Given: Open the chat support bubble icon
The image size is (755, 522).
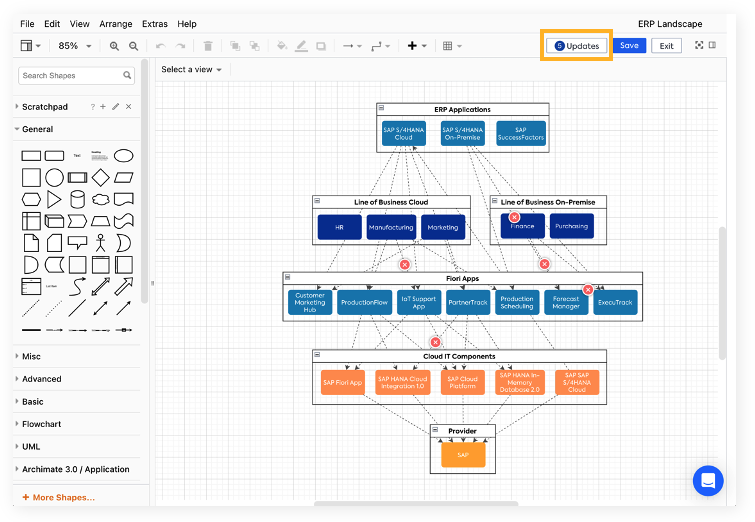Looking at the screenshot, I should pyautogui.click(x=708, y=481).
